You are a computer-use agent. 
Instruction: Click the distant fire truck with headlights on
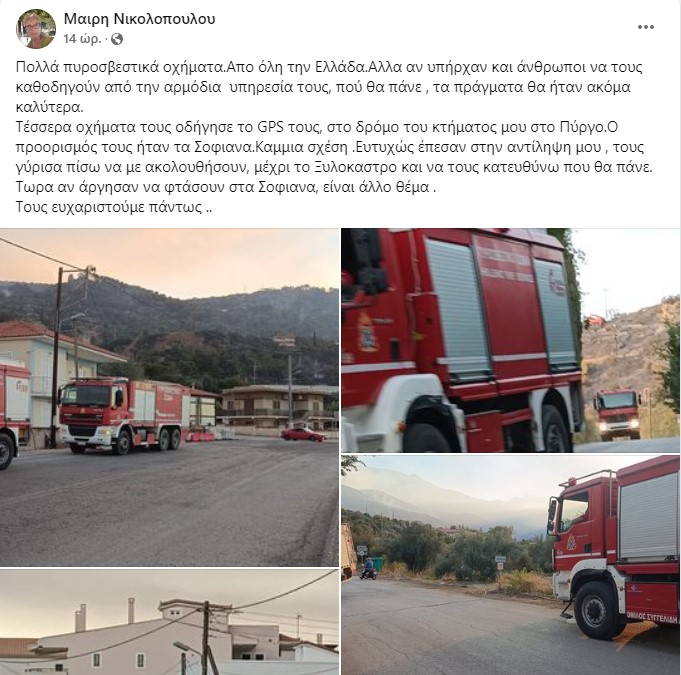tap(617, 414)
